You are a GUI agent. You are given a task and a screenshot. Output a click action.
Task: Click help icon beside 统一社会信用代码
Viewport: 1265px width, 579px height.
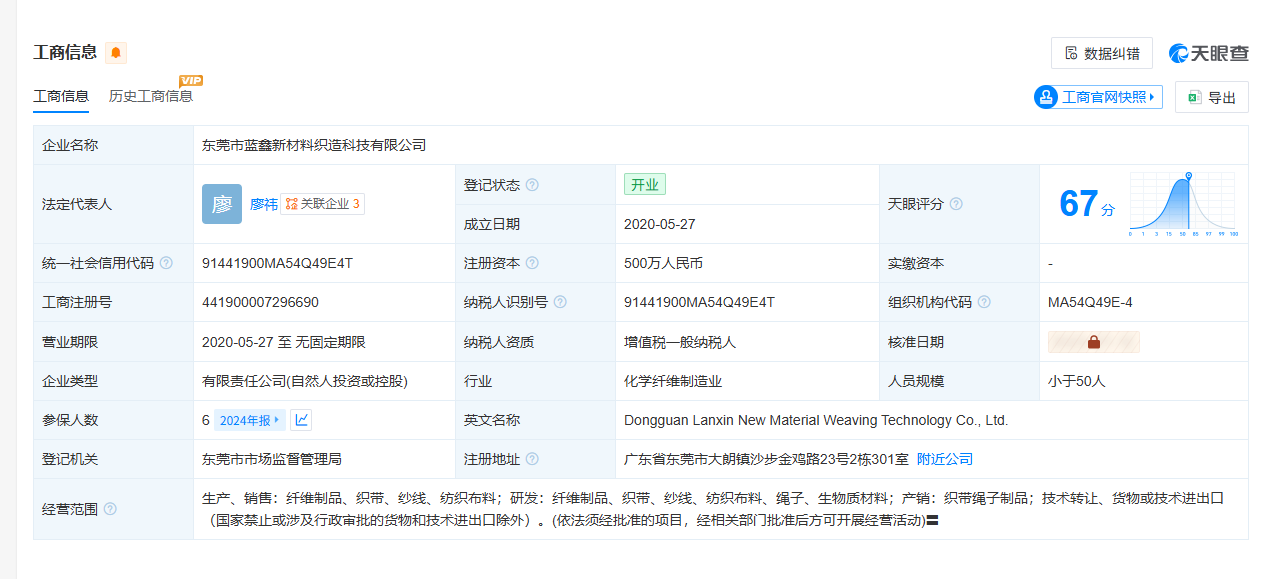(166, 263)
